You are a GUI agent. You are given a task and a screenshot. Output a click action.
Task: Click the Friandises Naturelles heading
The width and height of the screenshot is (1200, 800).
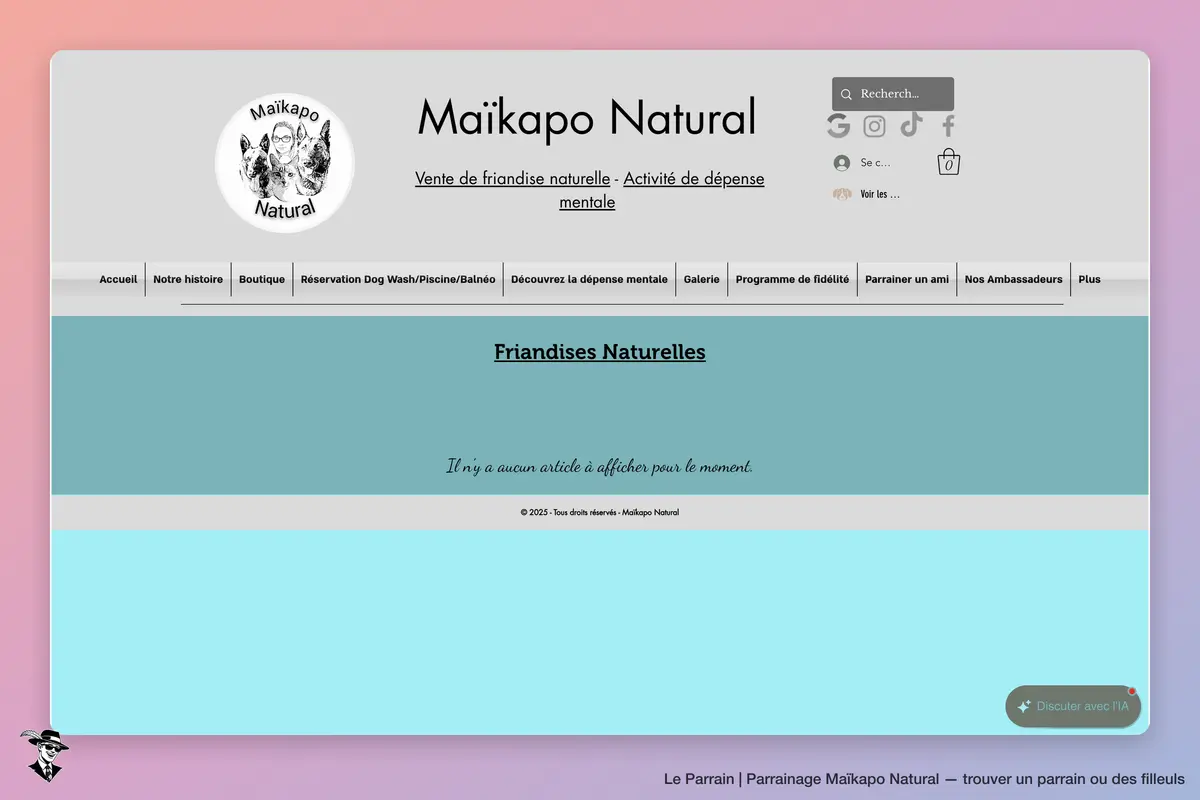[x=600, y=352]
